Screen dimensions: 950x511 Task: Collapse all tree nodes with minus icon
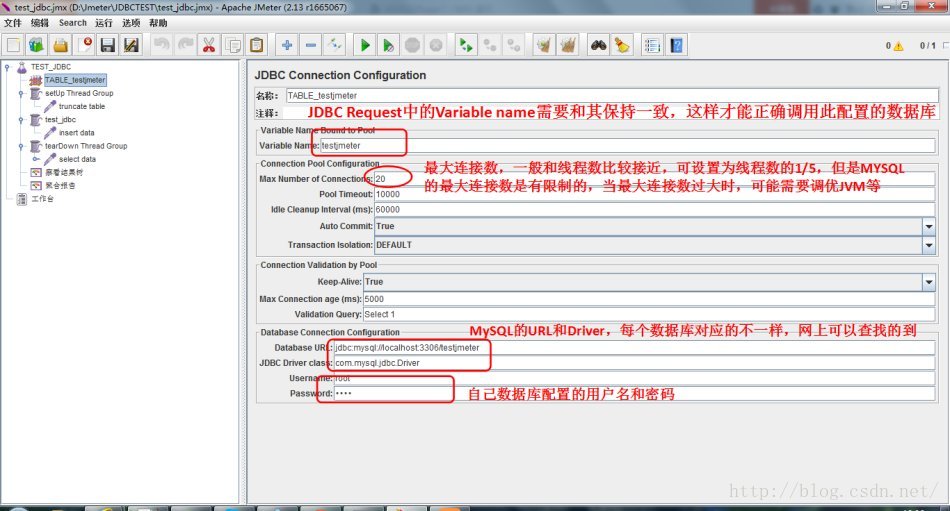point(310,45)
